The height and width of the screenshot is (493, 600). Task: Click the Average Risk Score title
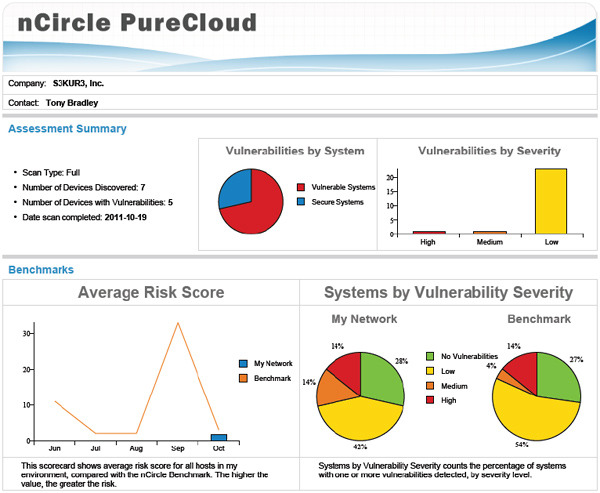click(x=151, y=292)
